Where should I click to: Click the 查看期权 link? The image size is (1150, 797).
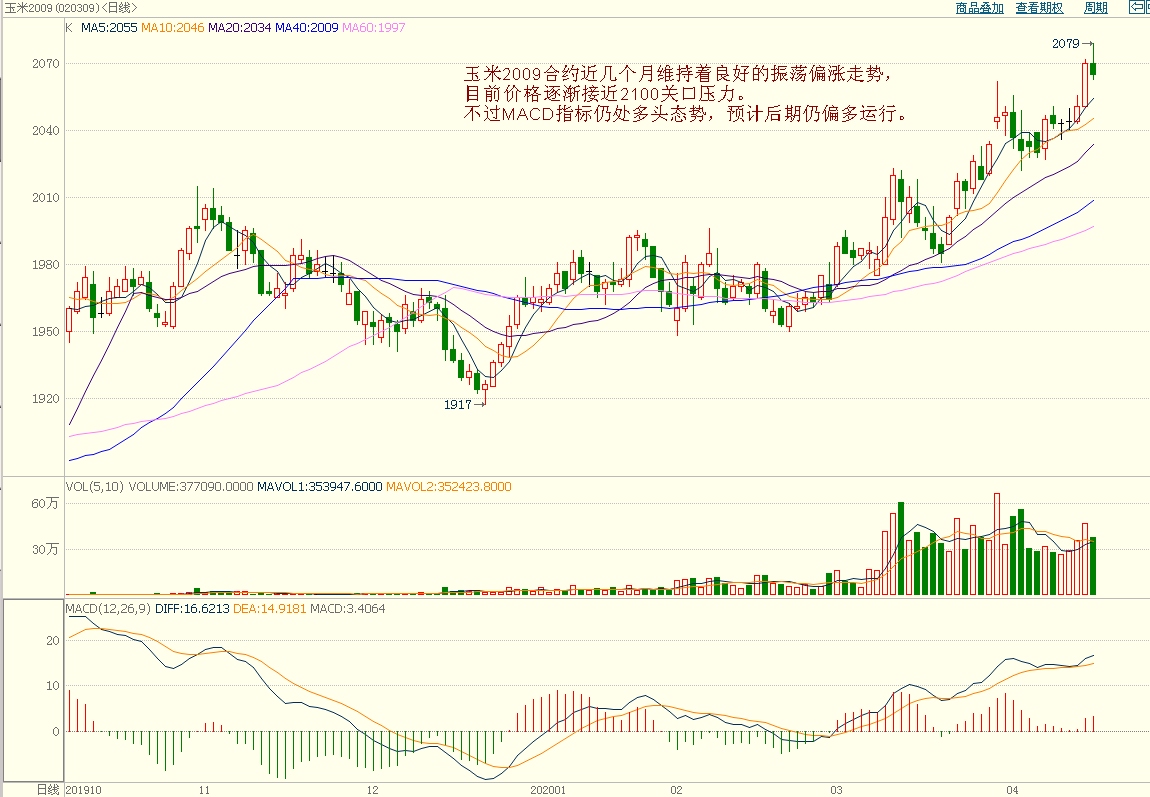click(x=1039, y=8)
